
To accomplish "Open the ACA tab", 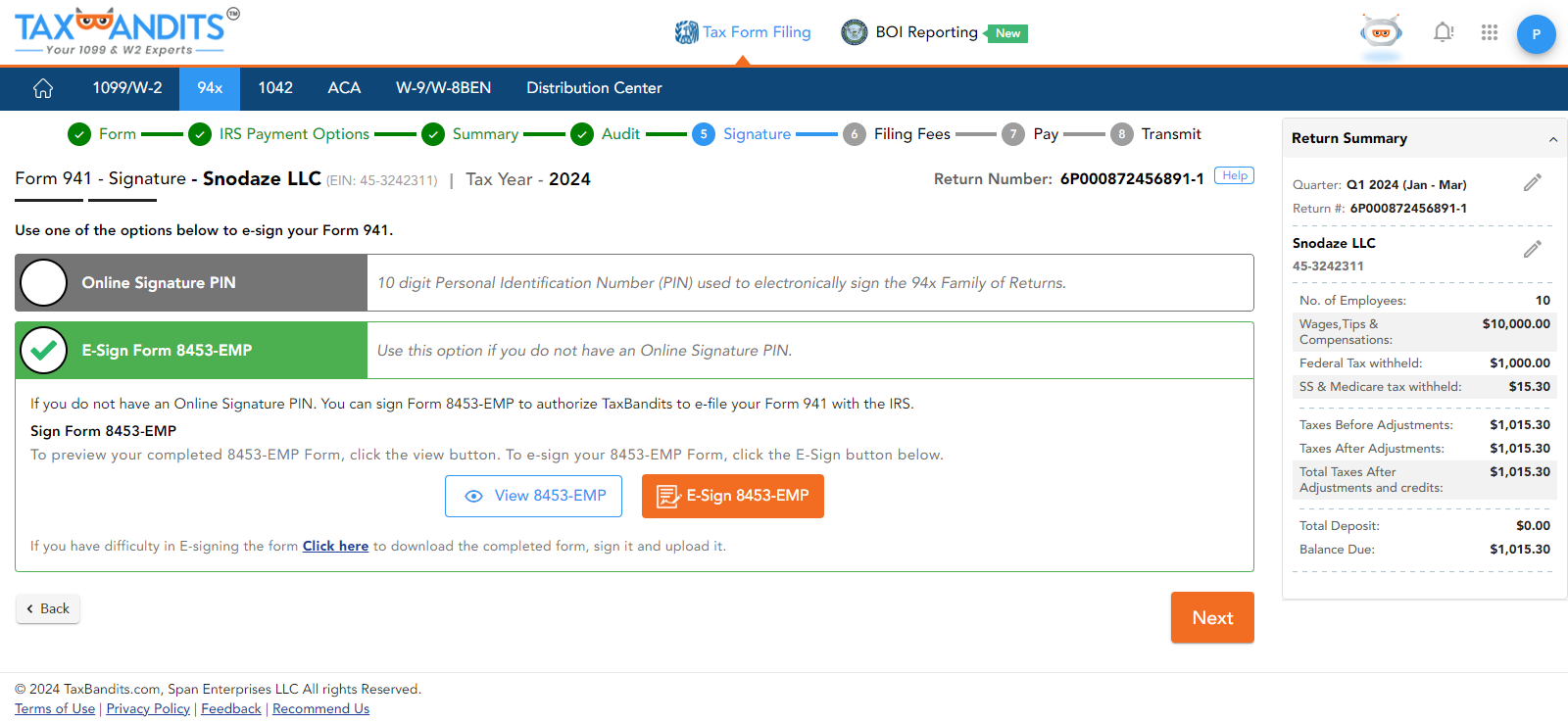I will click(x=344, y=88).
